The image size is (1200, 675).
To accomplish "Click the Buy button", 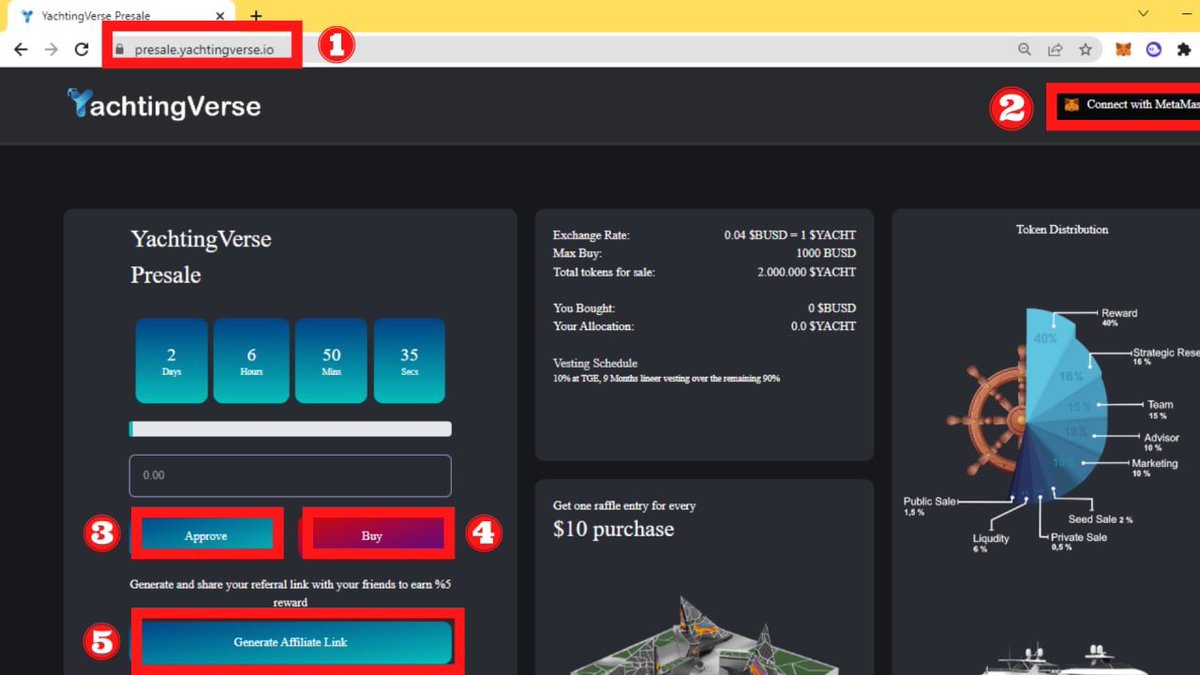I will [372, 536].
